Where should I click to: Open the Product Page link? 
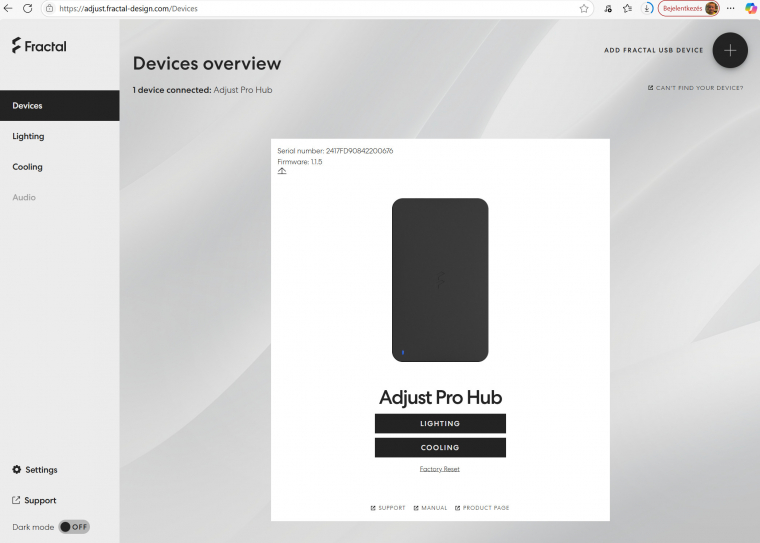(x=482, y=508)
